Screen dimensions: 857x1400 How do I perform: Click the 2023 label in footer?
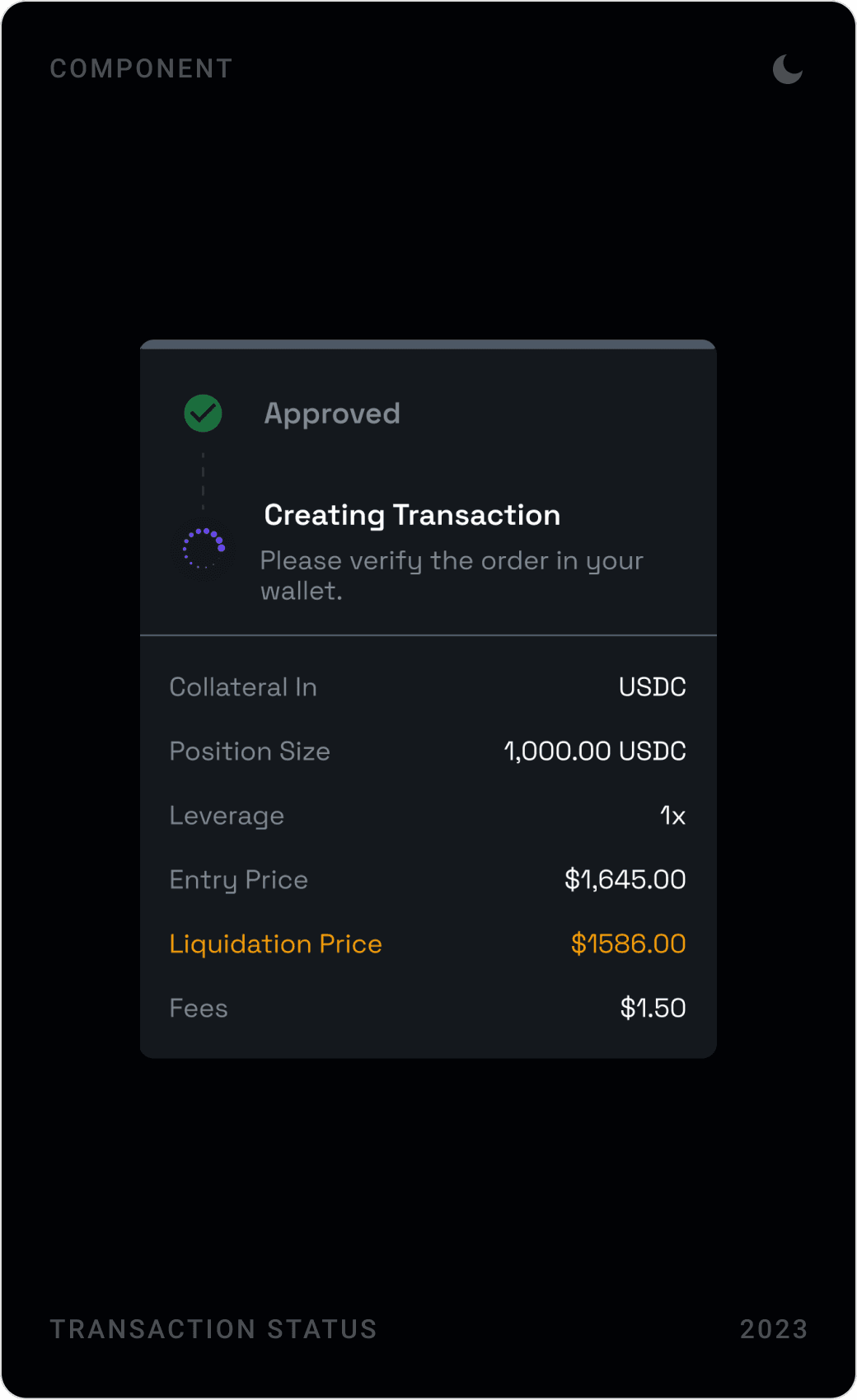tap(773, 1328)
